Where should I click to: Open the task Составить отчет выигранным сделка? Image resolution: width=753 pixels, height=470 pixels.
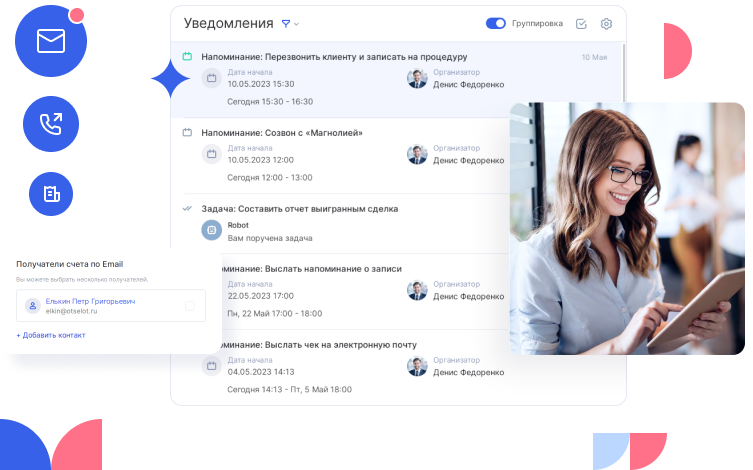pos(299,209)
